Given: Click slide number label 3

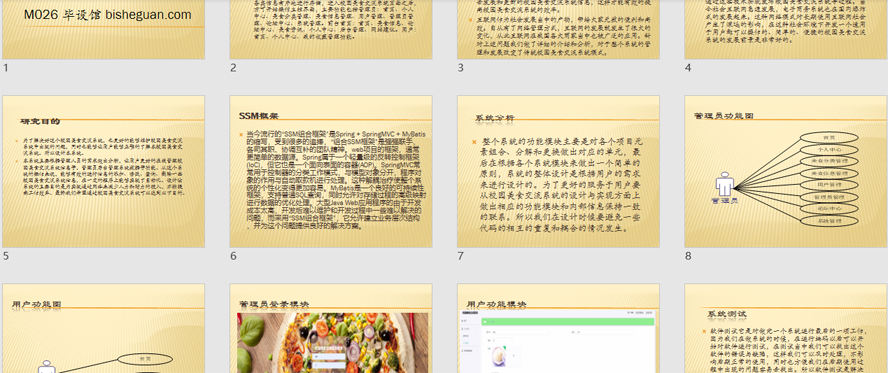Looking at the screenshot, I should pos(461,68).
